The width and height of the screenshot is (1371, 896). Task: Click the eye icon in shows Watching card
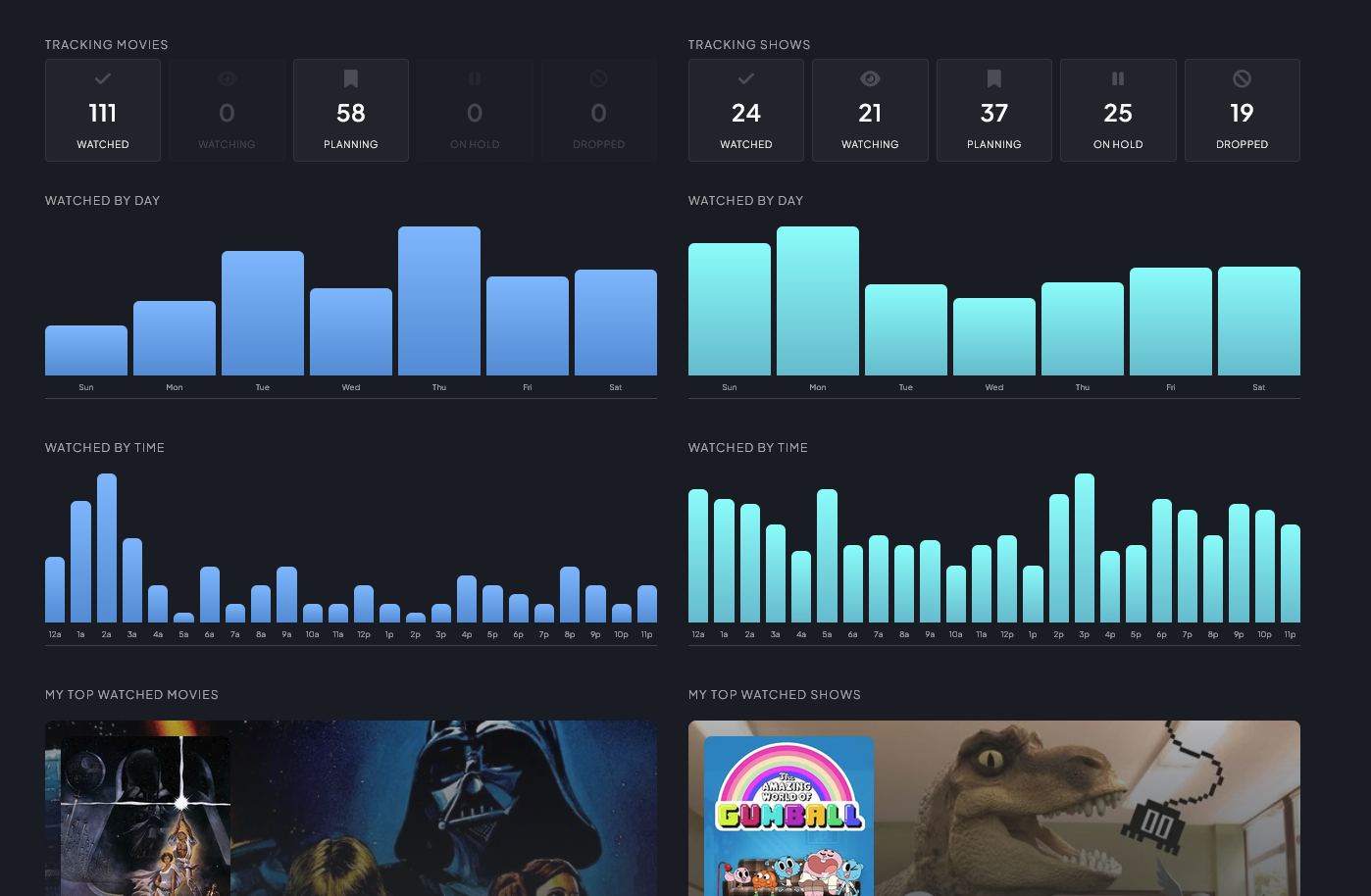pyautogui.click(x=870, y=78)
